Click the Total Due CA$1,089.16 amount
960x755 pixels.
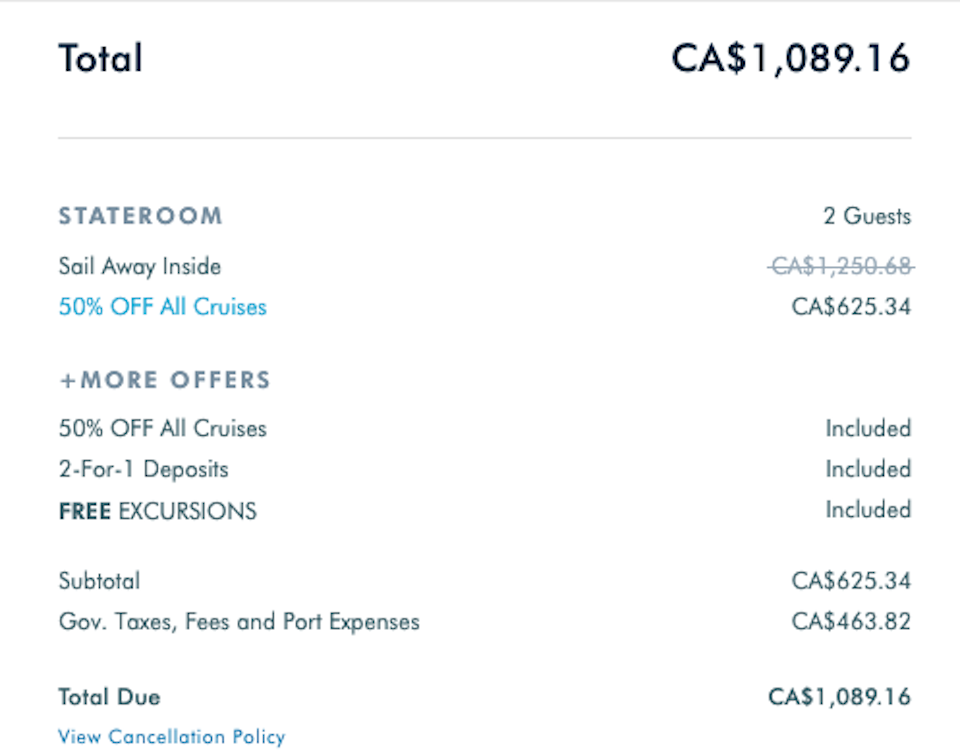839,697
